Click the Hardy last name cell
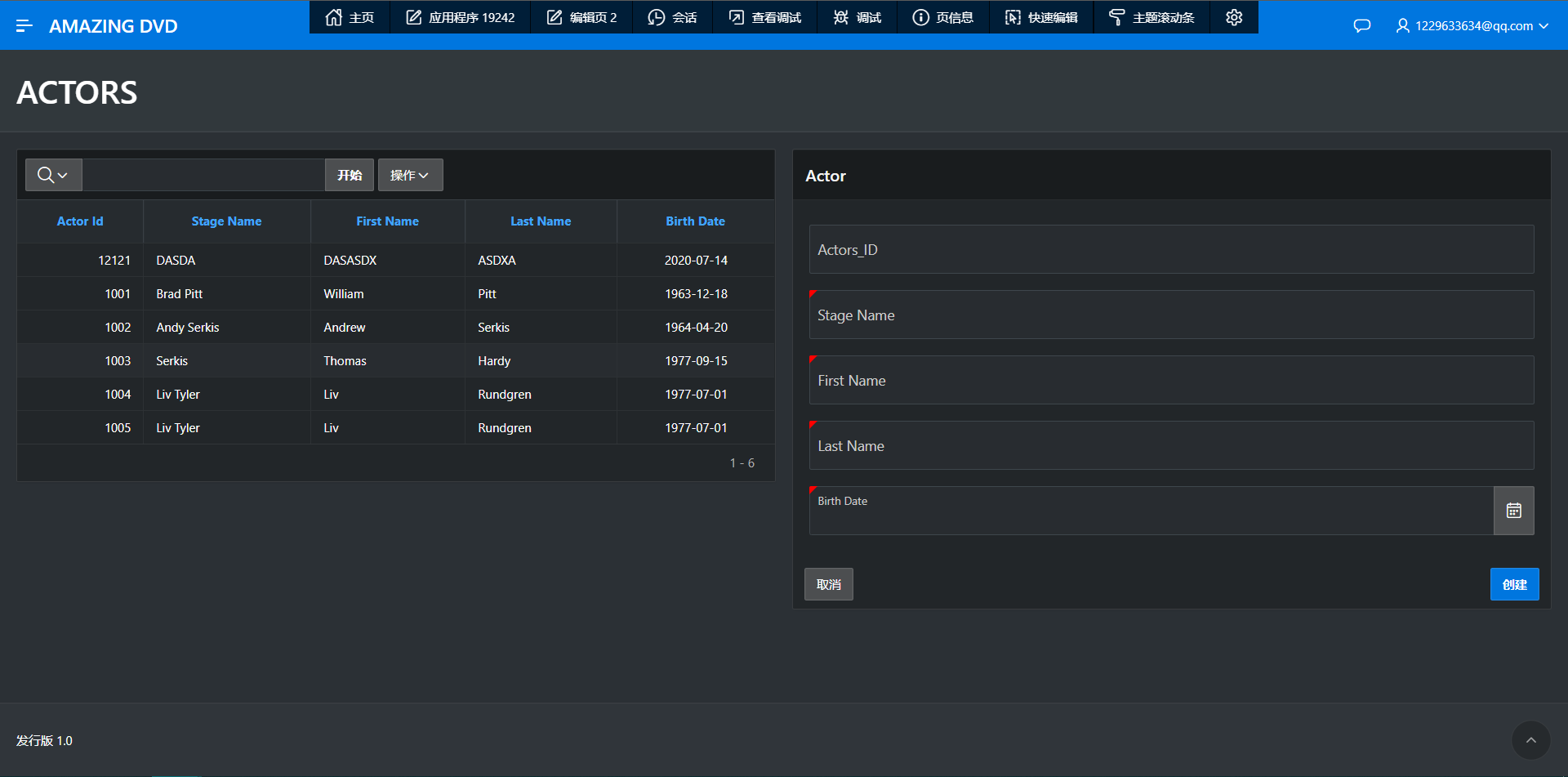Viewport: 1568px width, 777px height. click(541, 361)
